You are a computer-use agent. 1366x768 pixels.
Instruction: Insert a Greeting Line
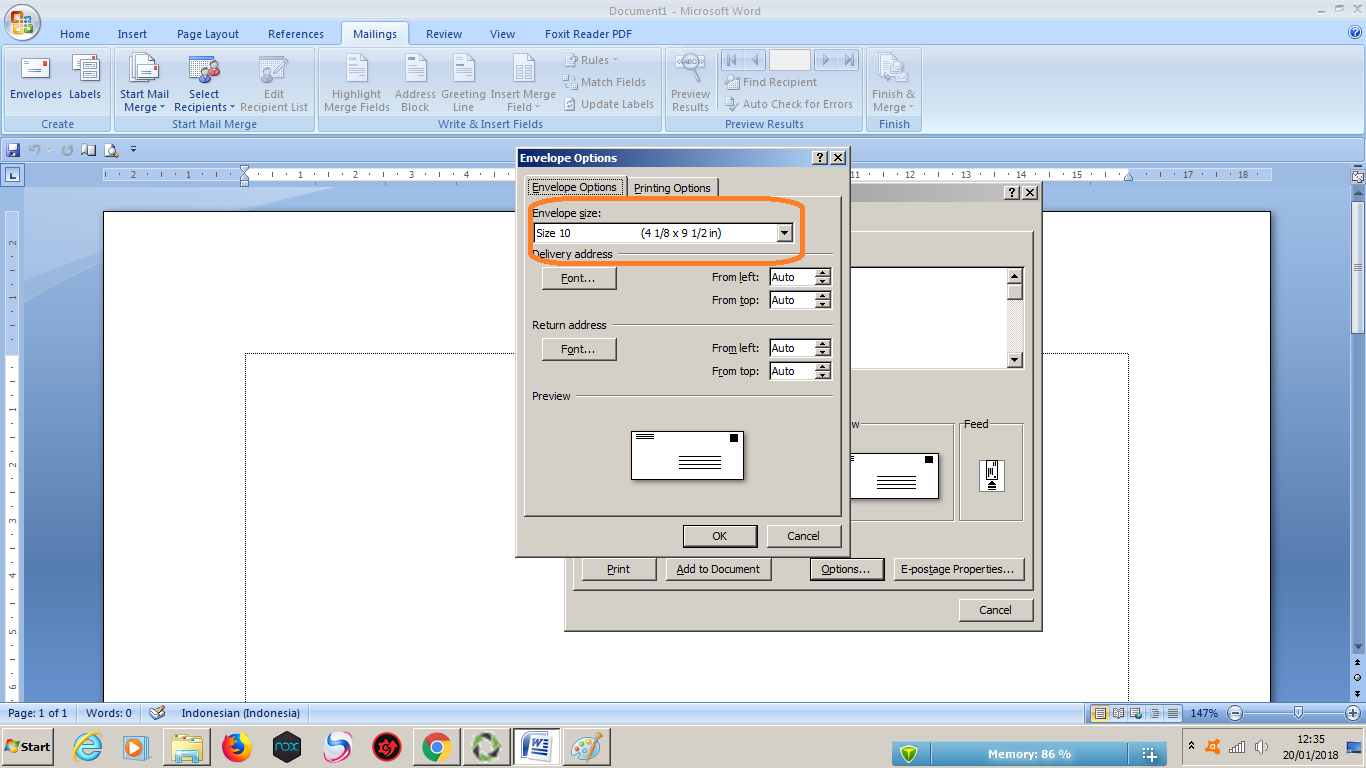point(462,84)
